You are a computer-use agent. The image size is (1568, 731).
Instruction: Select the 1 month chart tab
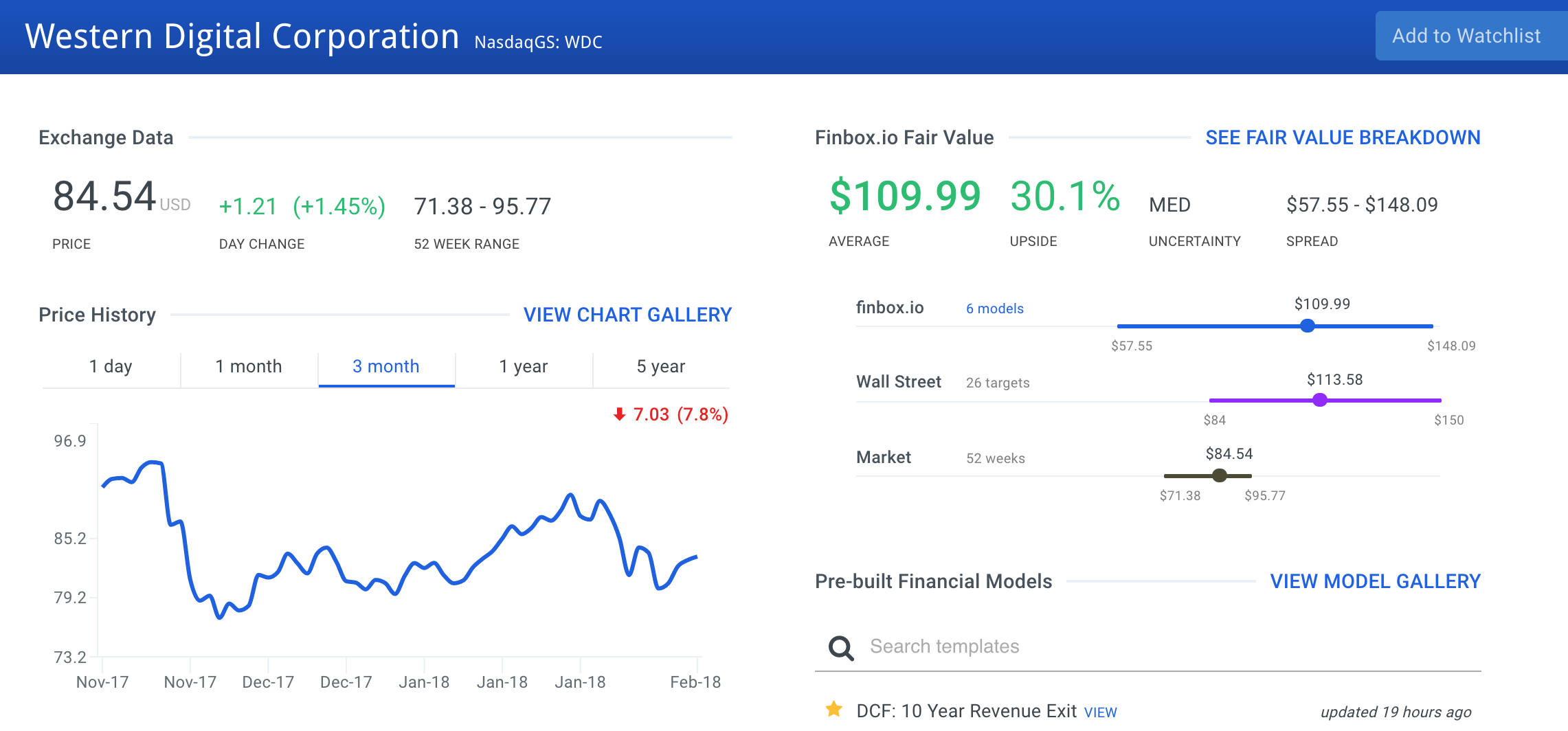coord(249,367)
